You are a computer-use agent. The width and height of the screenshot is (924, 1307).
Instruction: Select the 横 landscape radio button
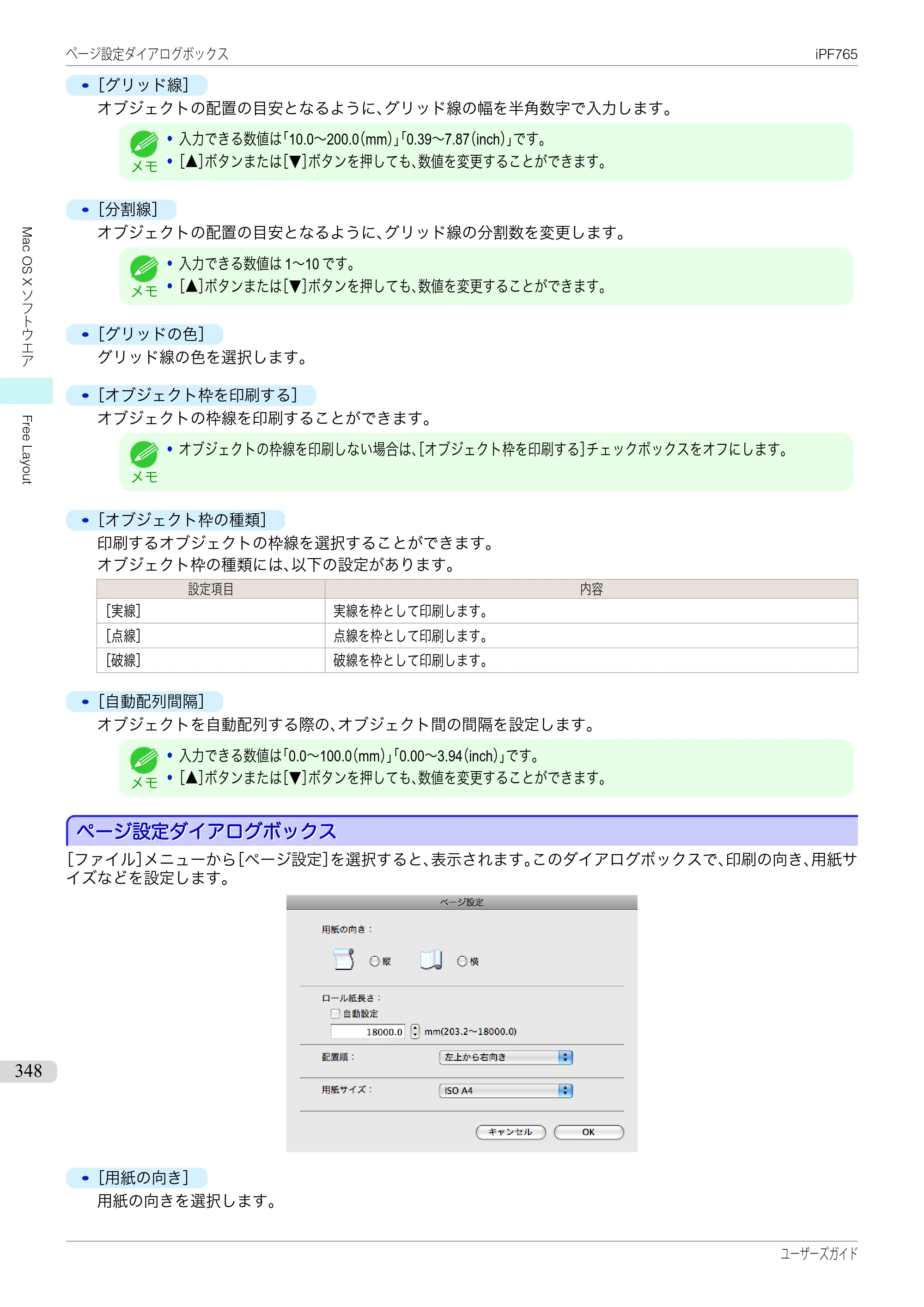462,961
